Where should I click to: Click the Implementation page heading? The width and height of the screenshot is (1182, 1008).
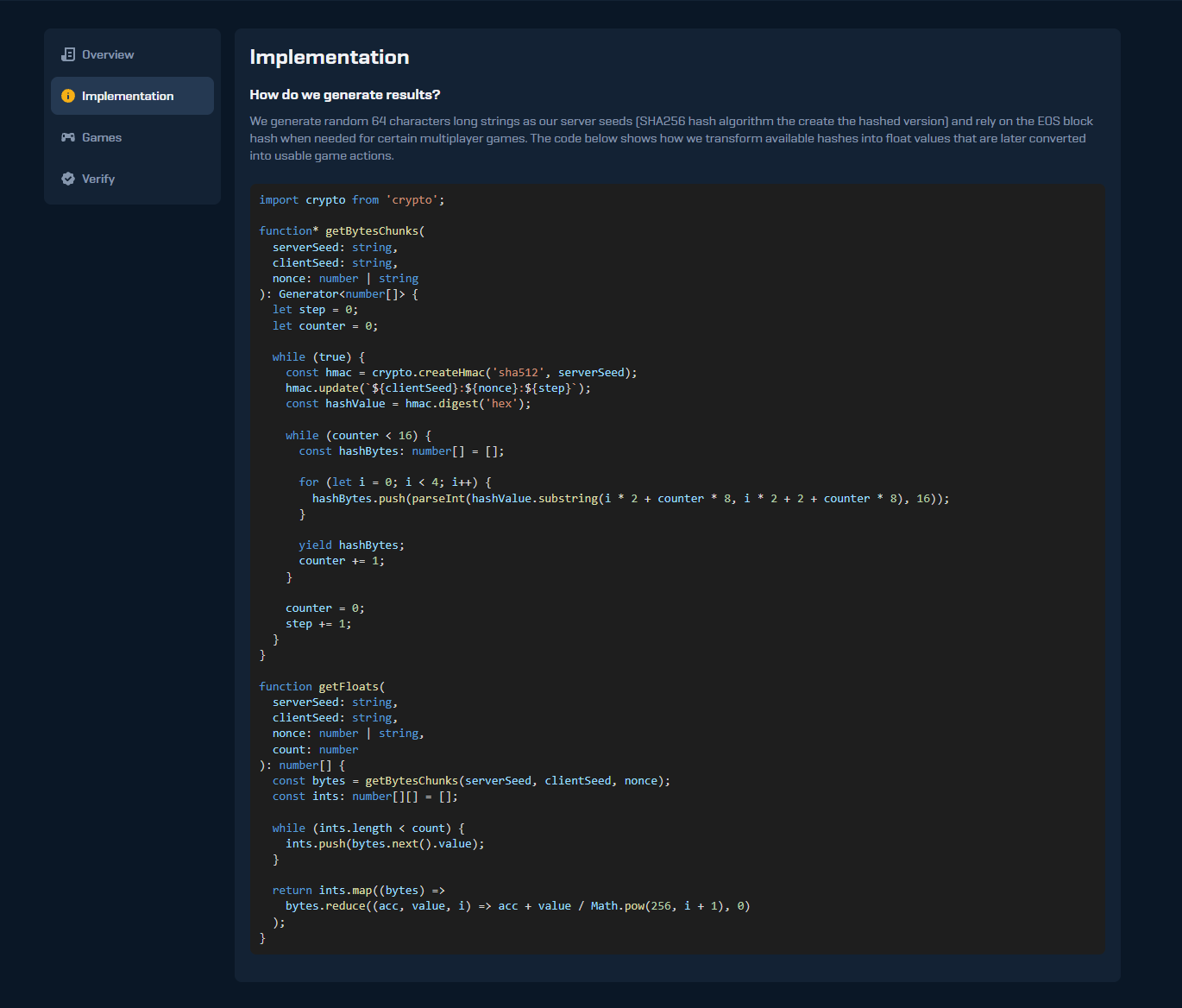(330, 57)
